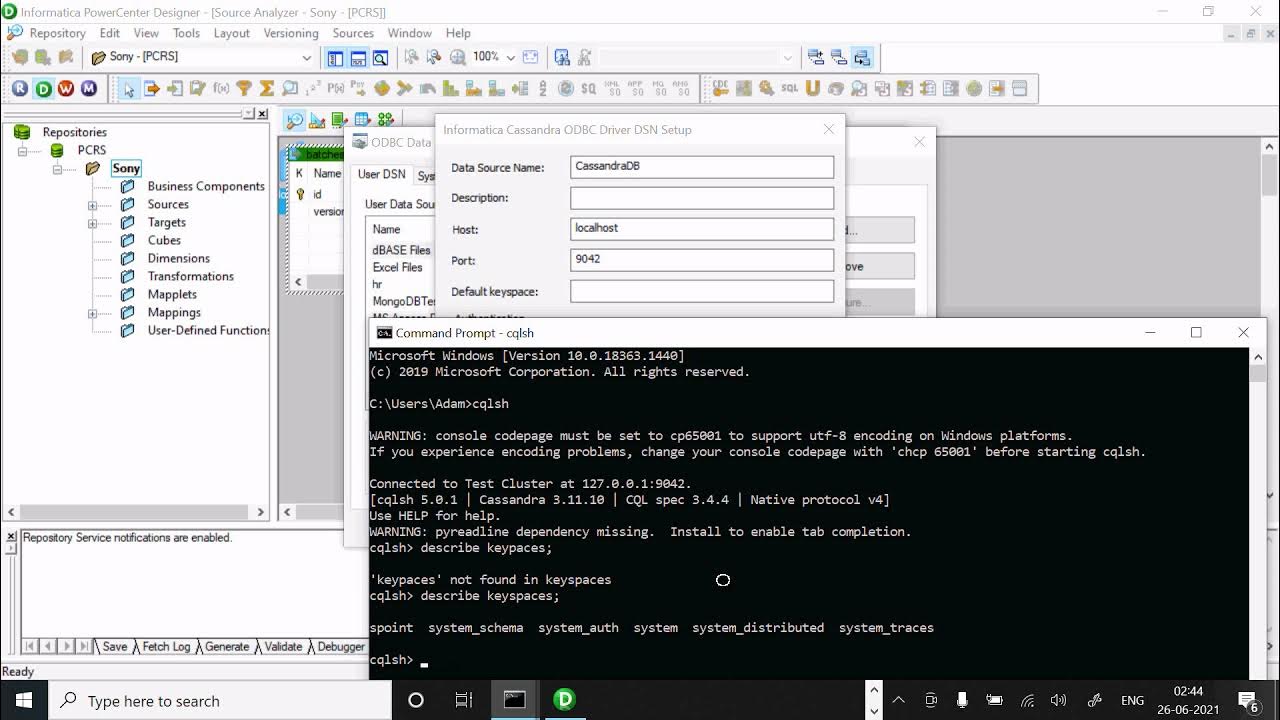1280x720 pixels.
Task: Open the 100% zoom level dropdown
Action: point(511,58)
